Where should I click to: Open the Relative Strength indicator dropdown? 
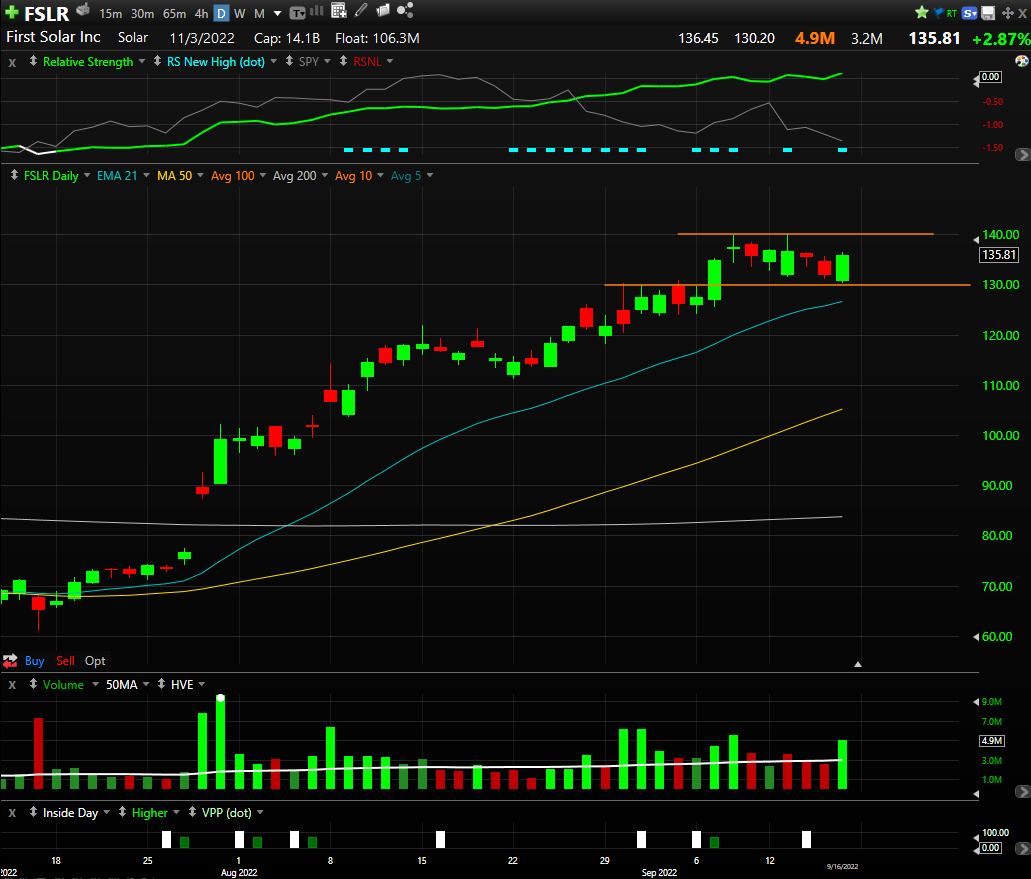coord(141,62)
